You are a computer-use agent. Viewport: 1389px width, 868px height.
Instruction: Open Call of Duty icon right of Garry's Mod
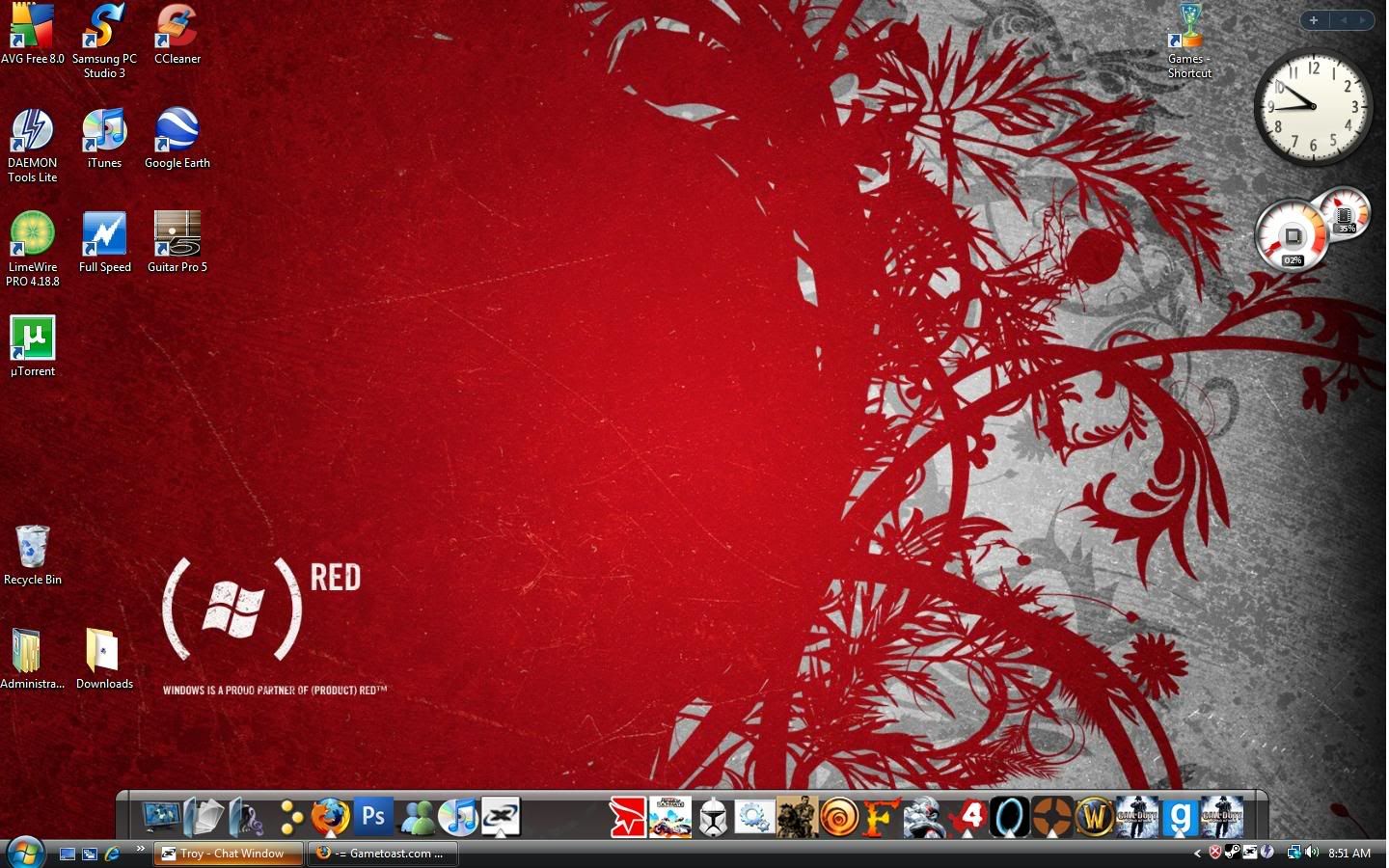(1221, 818)
